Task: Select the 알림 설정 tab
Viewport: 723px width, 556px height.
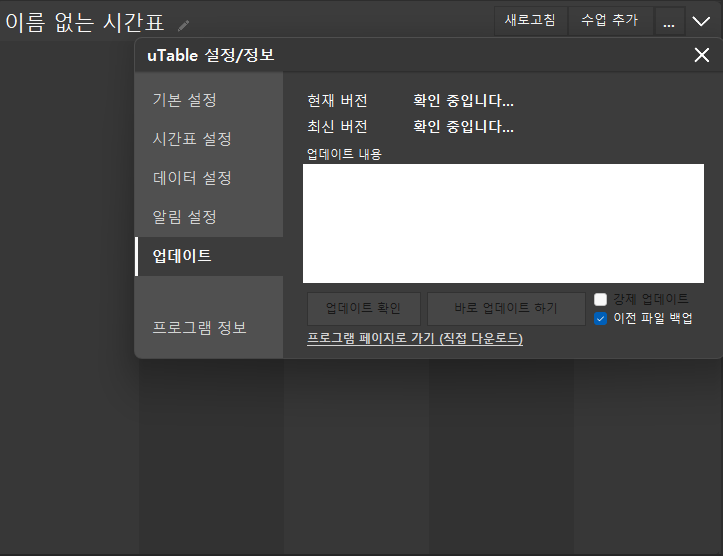Action: 209,217
